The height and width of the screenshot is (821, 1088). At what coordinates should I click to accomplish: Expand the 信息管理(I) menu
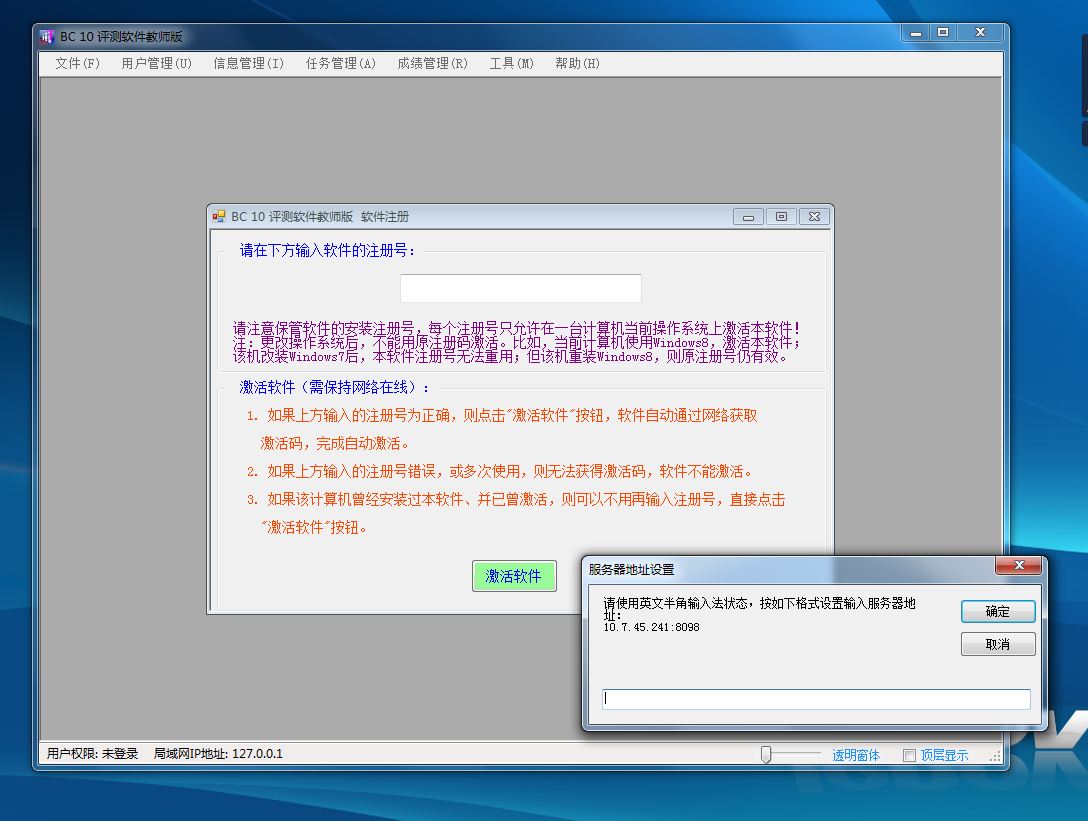[248, 64]
